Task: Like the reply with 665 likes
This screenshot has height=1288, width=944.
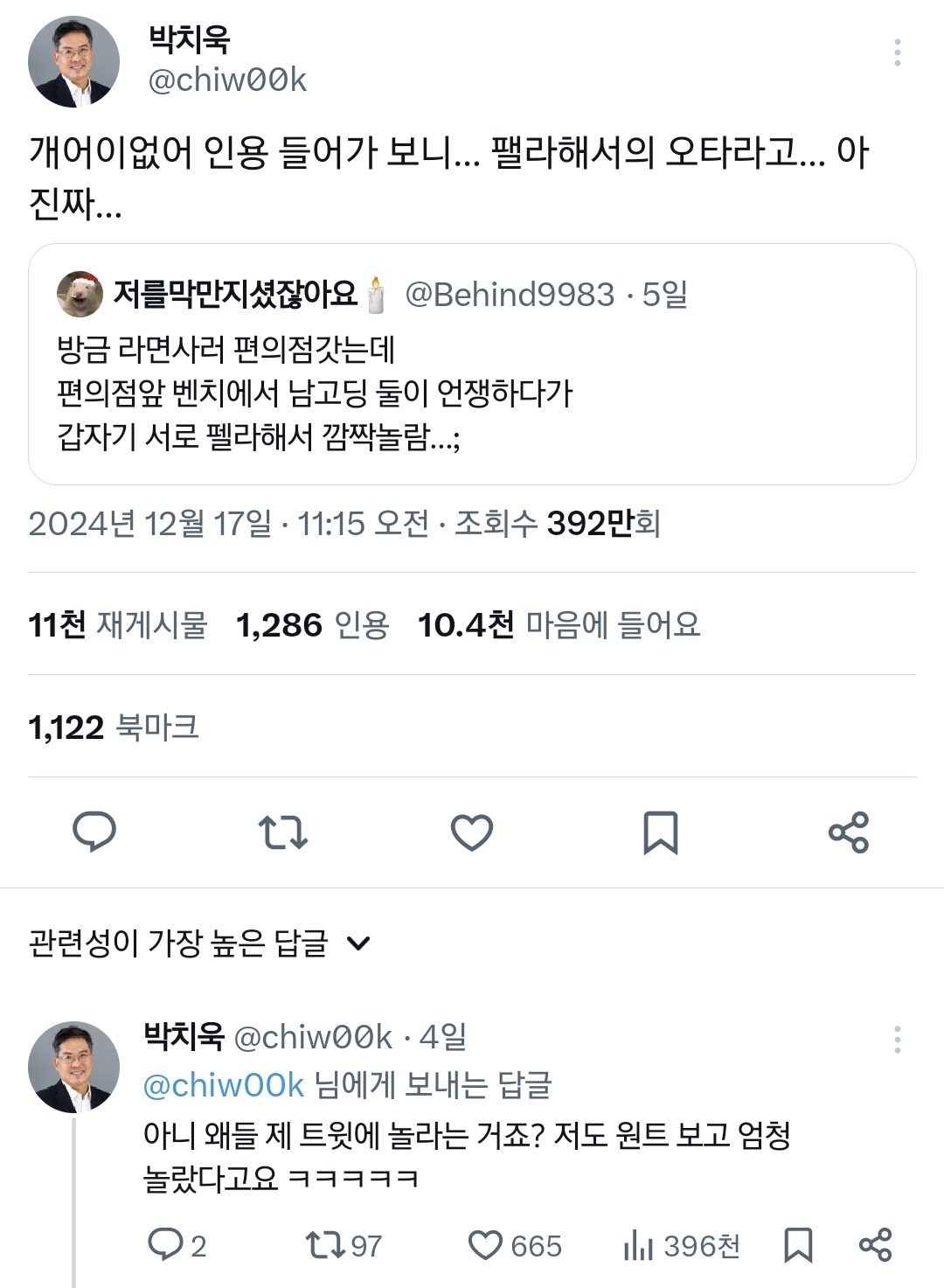Action: click(515, 1245)
